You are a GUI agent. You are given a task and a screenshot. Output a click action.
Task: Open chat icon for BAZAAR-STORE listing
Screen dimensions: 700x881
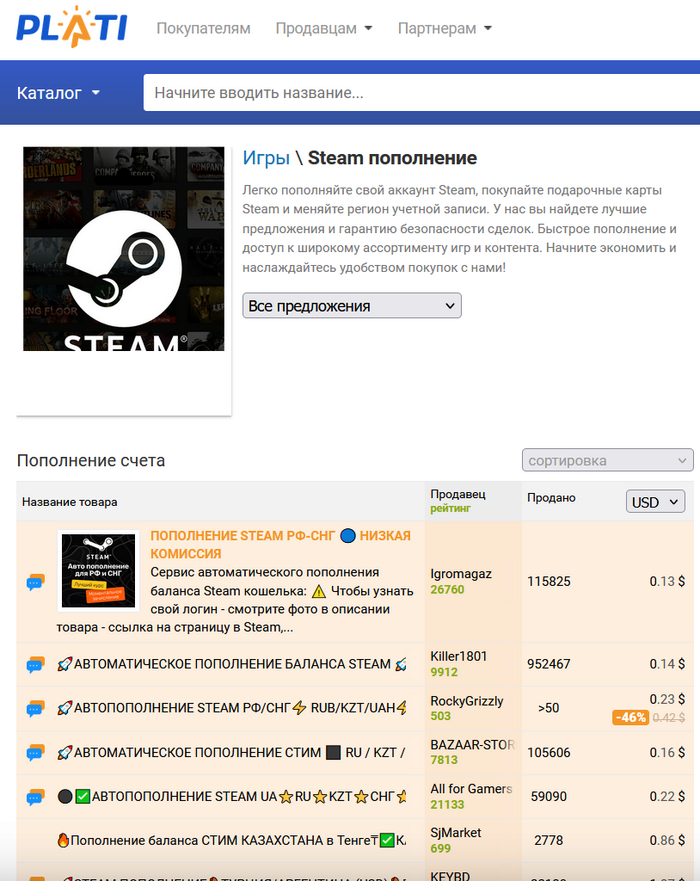click(x=35, y=752)
